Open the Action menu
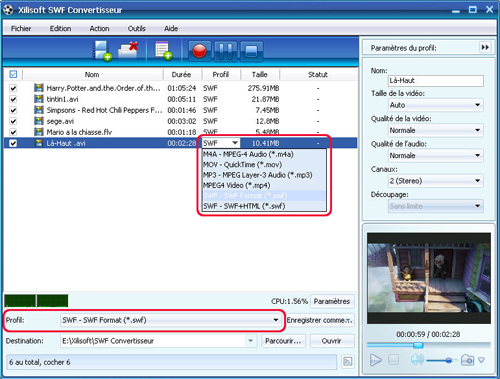This screenshot has width=500, height=379. click(x=99, y=28)
